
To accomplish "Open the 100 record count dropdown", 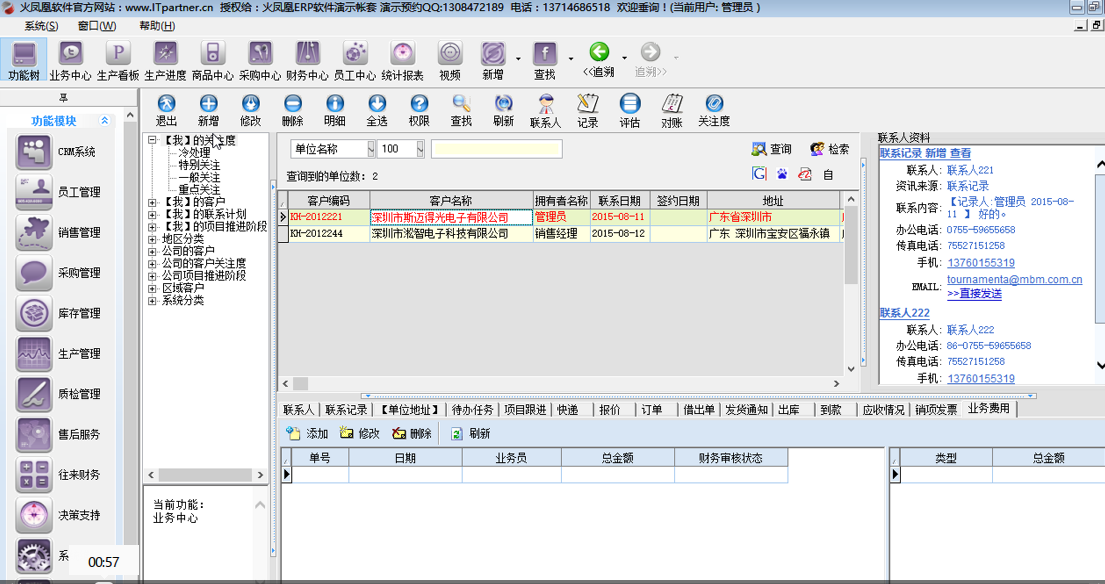I will pyautogui.click(x=420, y=149).
